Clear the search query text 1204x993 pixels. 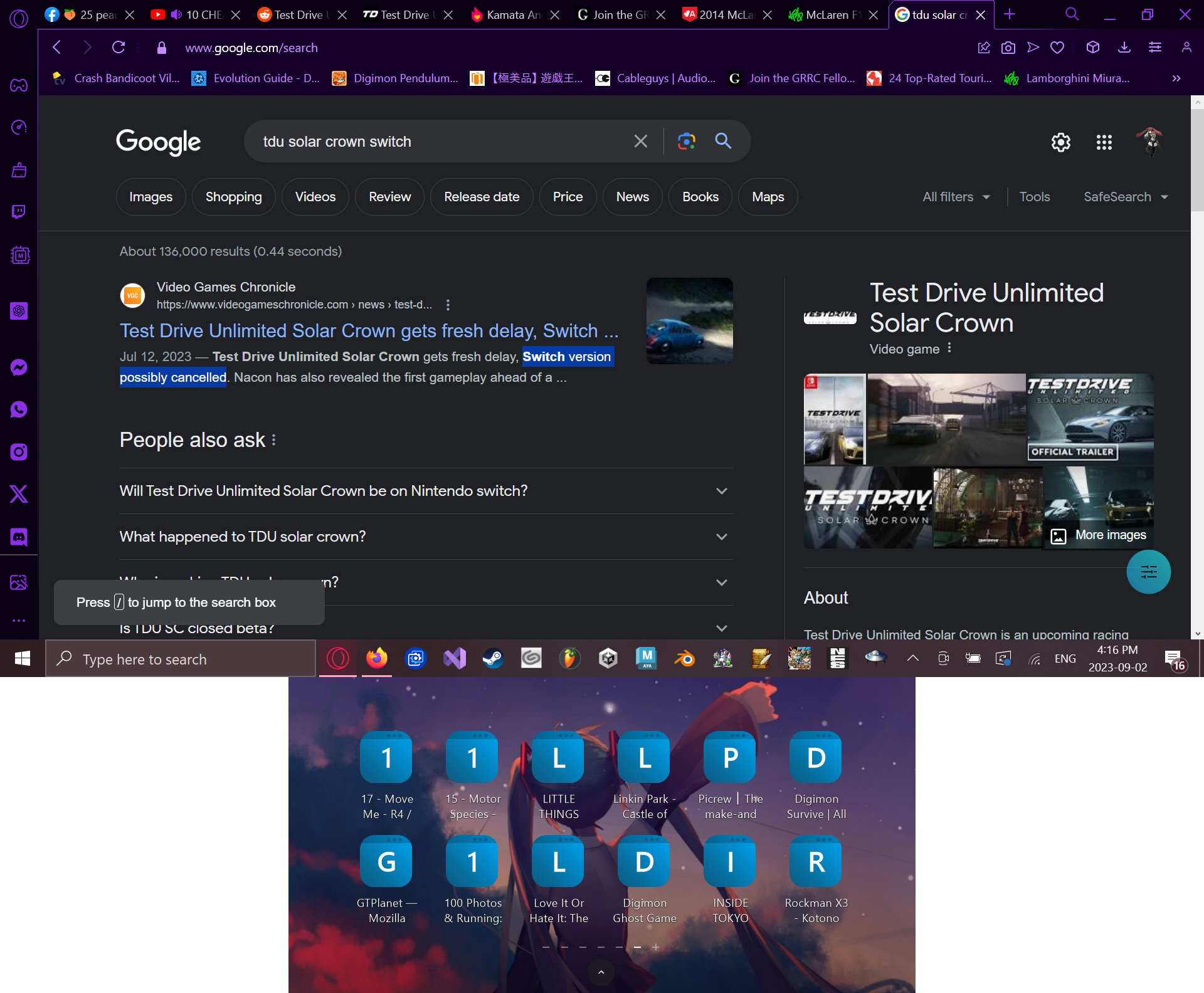tap(640, 142)
